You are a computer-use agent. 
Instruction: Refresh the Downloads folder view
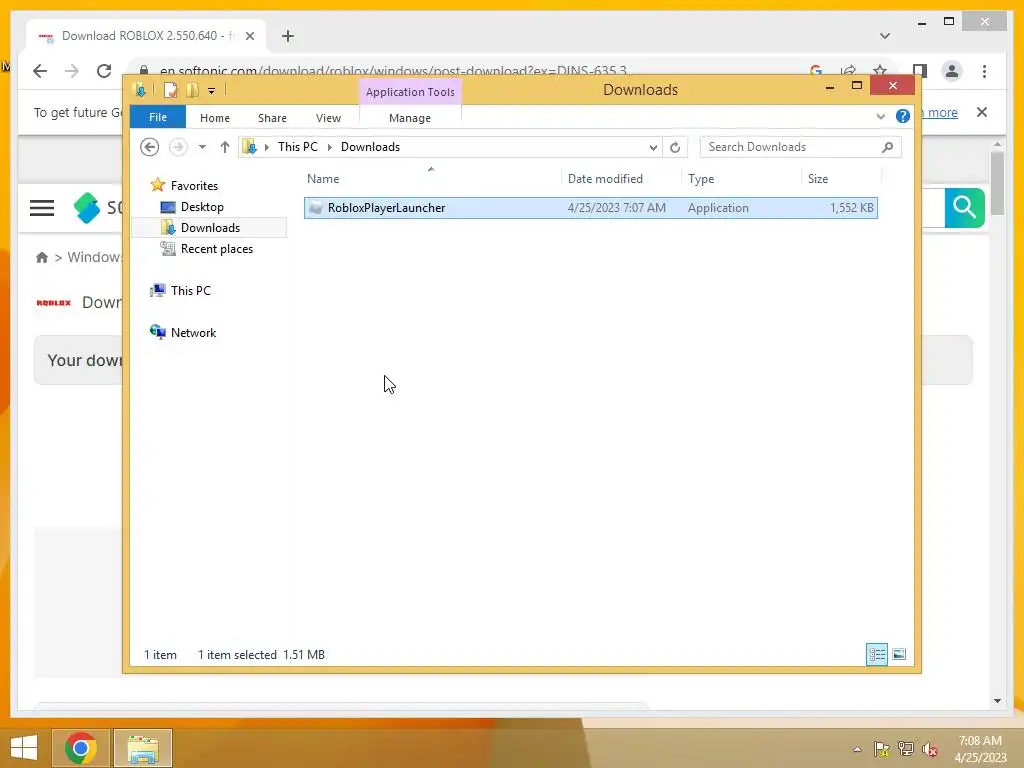[x=675, y=147]
